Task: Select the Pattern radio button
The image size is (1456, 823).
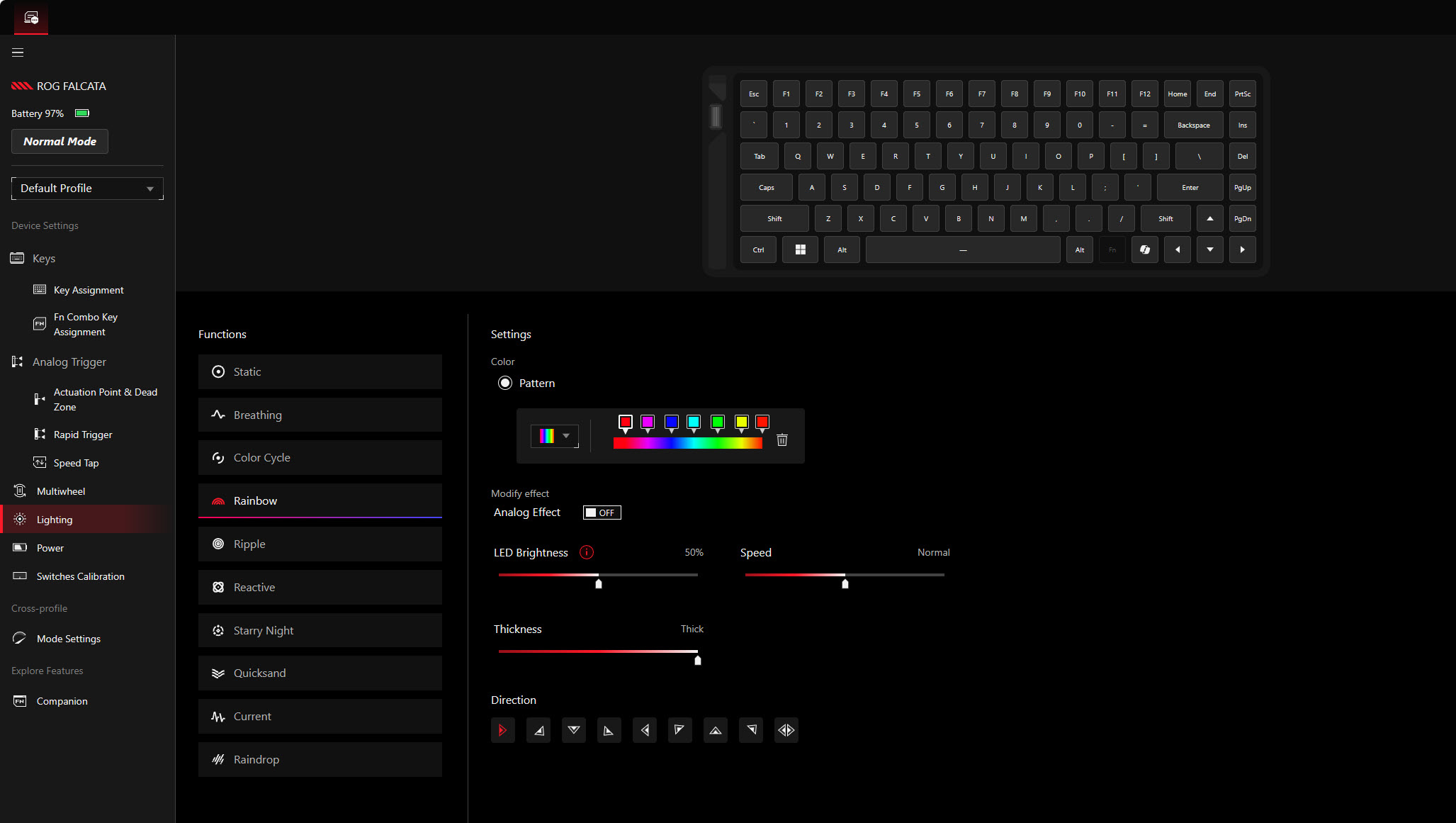Action: click(505, 383)
